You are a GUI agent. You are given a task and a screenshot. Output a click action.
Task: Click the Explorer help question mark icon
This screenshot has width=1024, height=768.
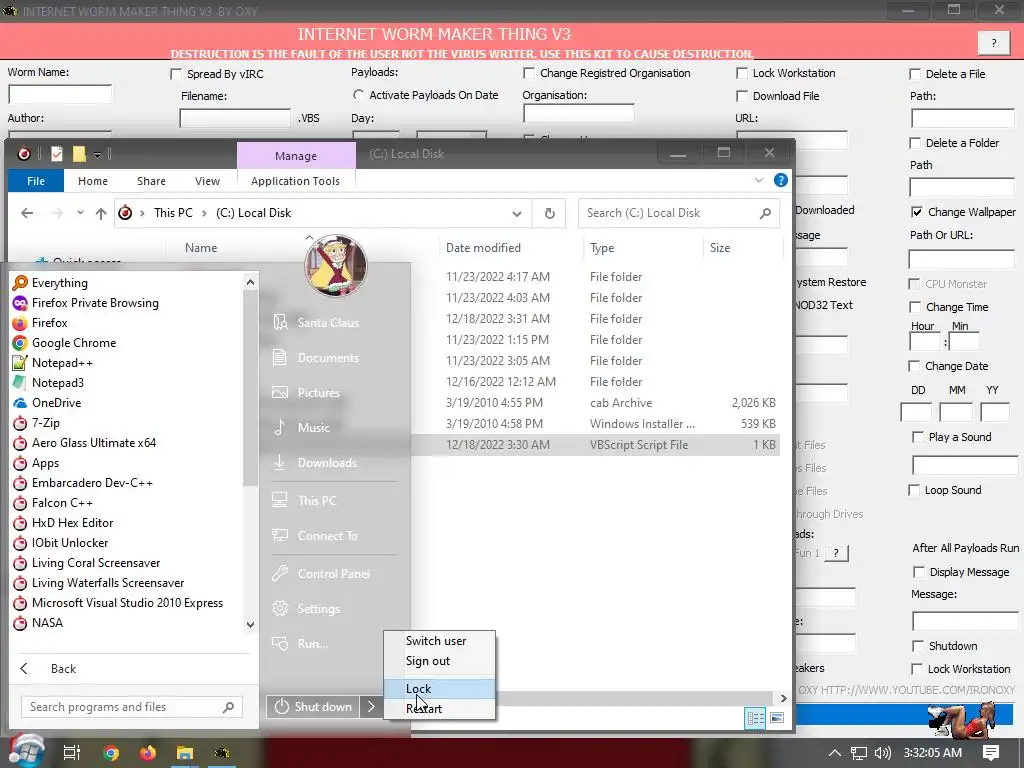[x=780, y=180]
